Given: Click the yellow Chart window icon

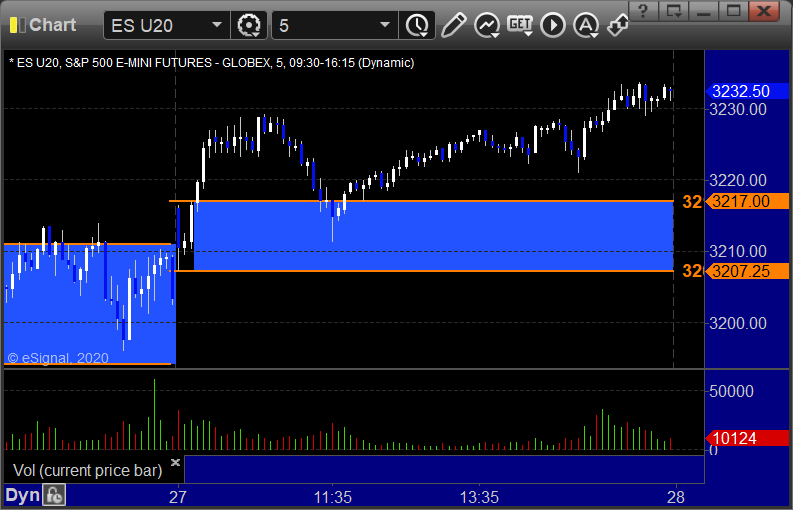Looking at the screenshot, I should pos(18,25).
